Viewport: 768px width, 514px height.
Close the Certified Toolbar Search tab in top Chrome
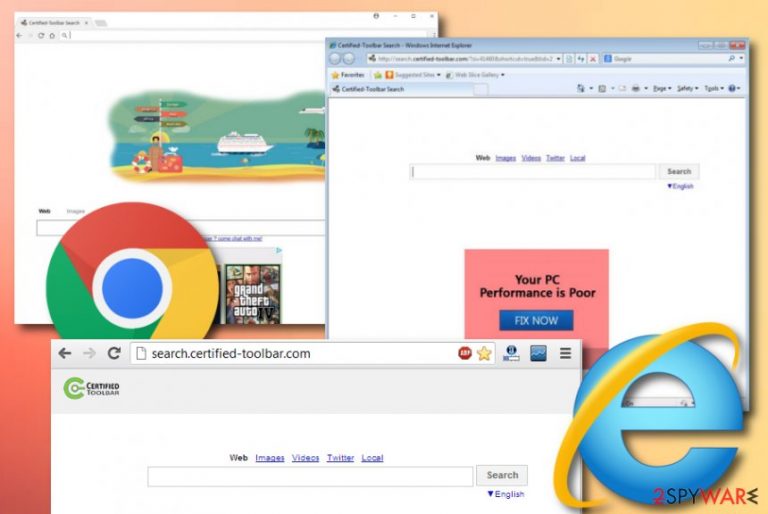pos(86,23)
